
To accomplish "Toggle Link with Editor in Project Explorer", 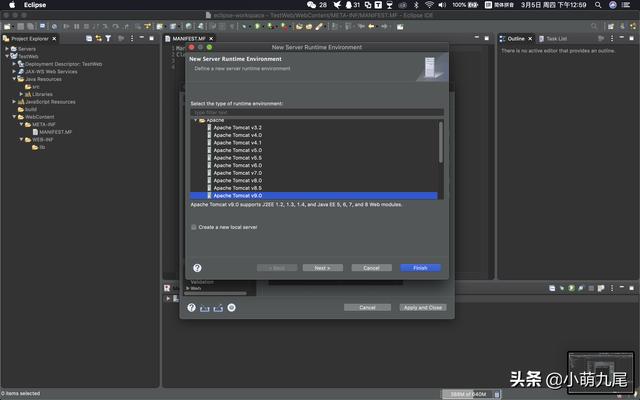I will (98, 38).
